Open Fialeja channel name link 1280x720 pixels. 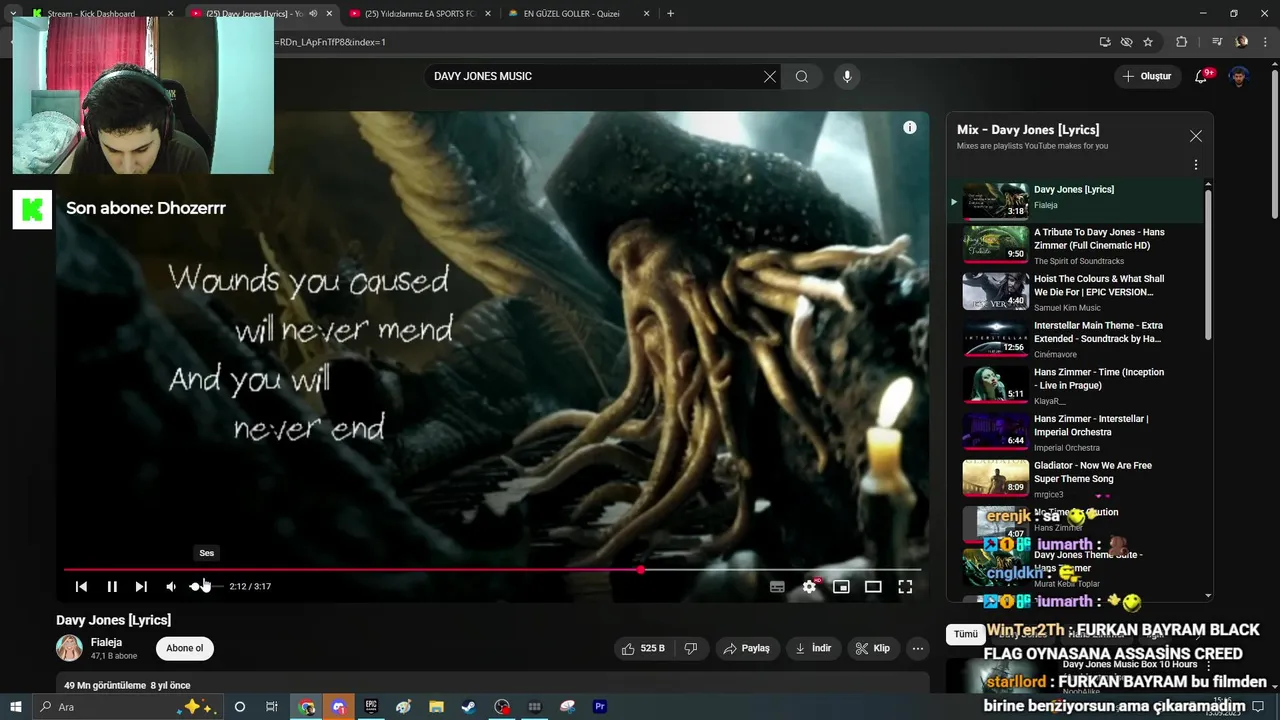coord(106,642)
